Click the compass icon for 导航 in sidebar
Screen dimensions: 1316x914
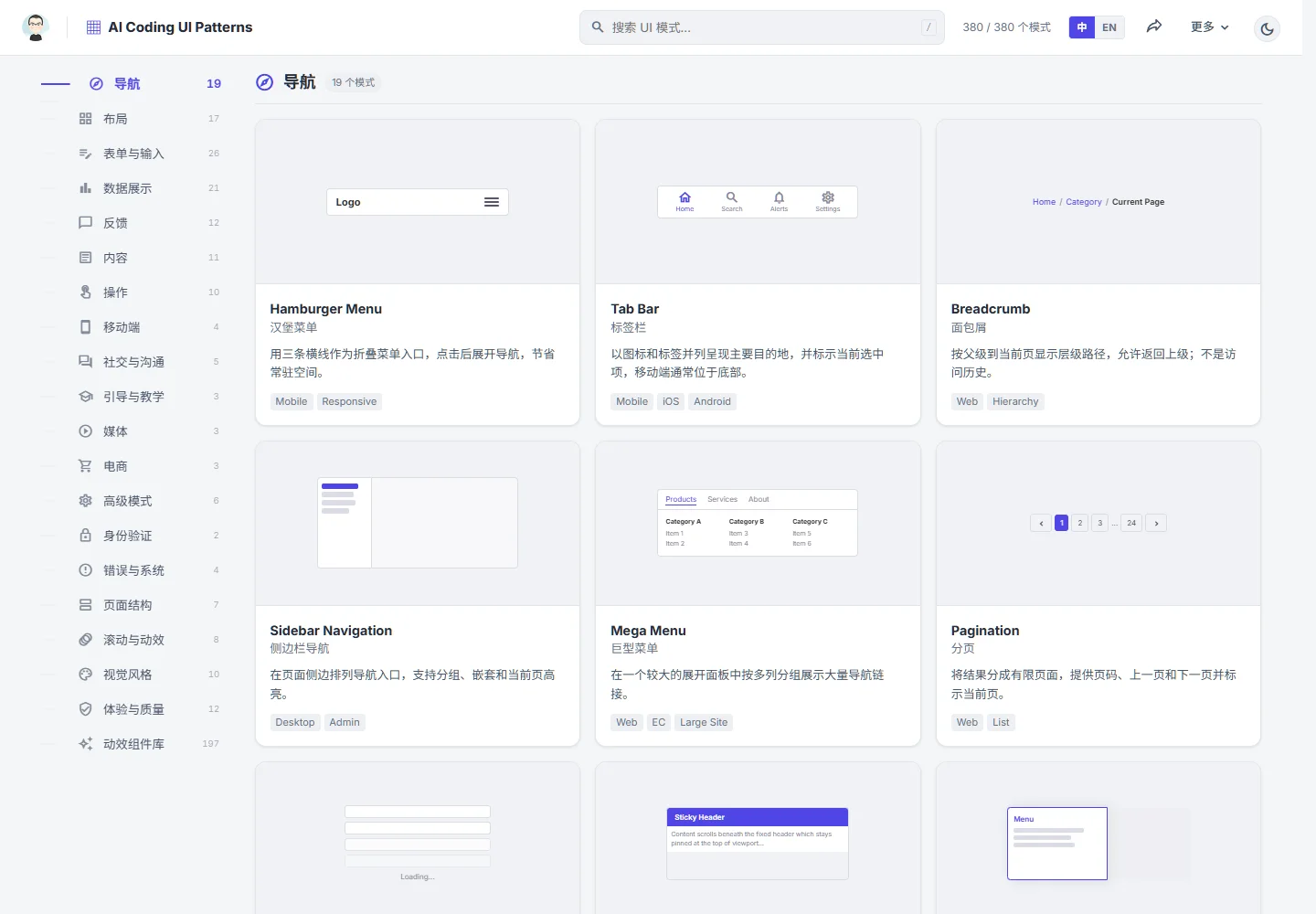(x=96, y=84)
